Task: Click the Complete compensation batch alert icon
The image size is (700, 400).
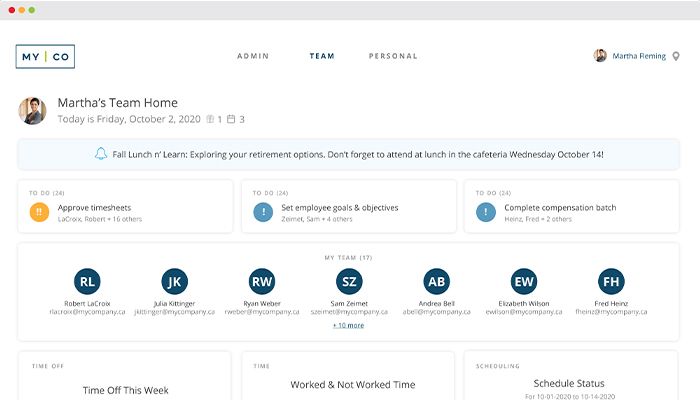Action: (486, 212)
